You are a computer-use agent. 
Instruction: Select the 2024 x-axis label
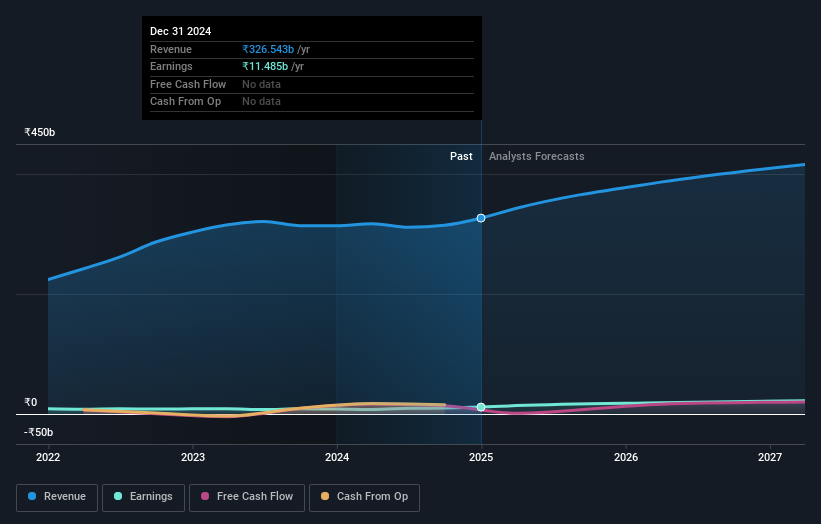[x=337, y=458]
